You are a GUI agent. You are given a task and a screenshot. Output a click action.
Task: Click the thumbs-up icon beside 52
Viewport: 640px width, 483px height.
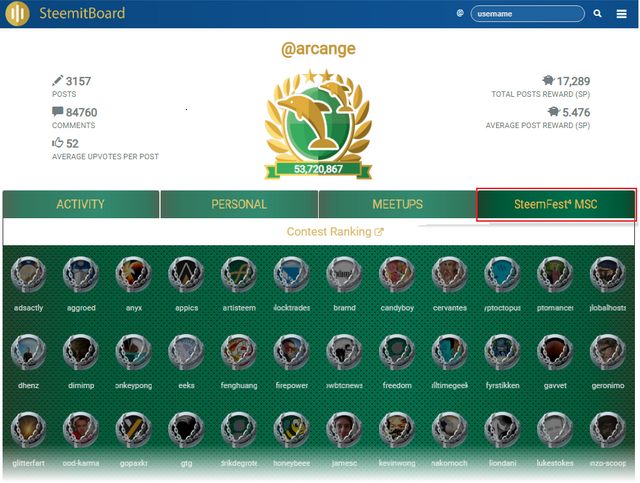58,142
